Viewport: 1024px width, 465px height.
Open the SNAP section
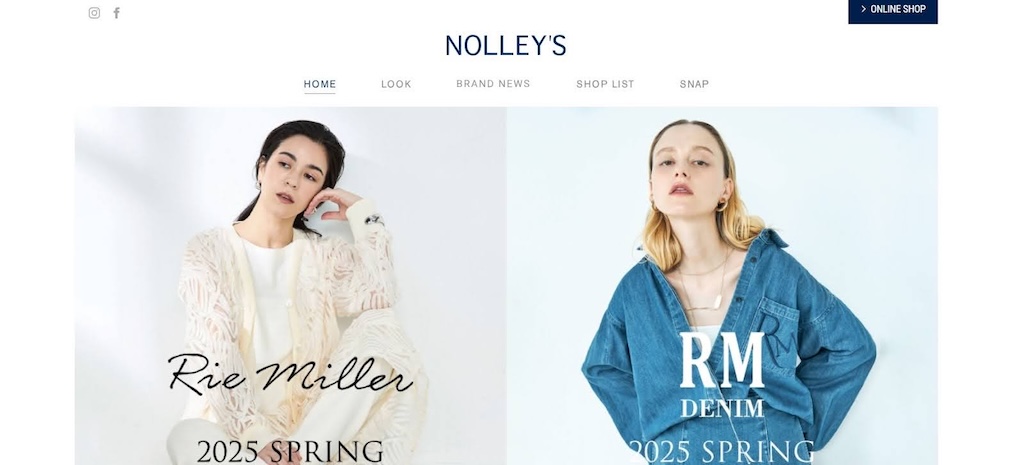(x=694, y=84)
